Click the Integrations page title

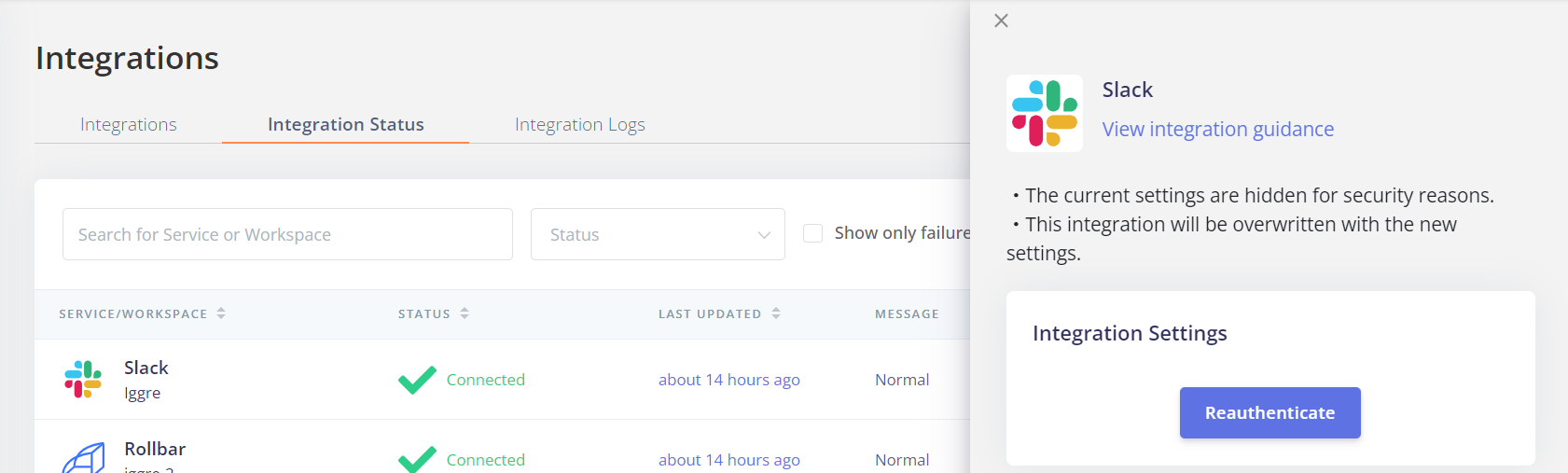(x=127, y=59)
